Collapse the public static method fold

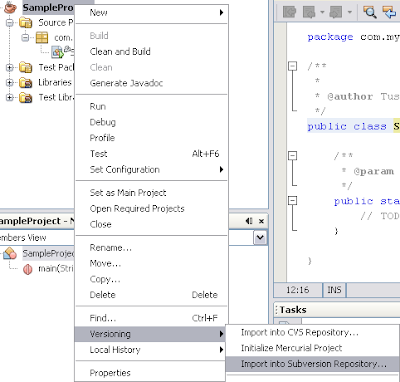292,200
